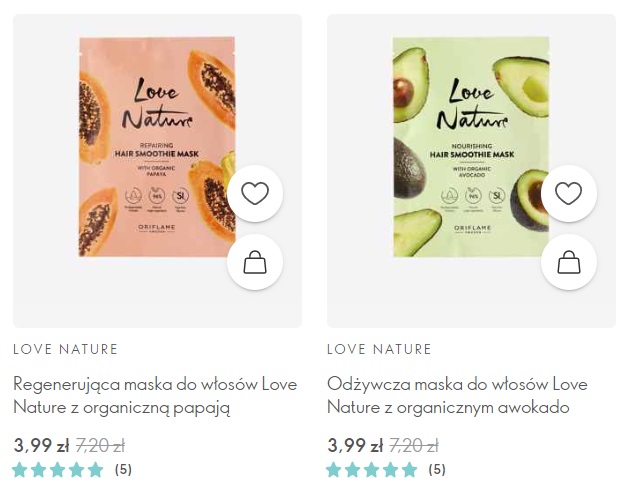630x497 pixels.
Task: Open papaya hair smoothie mask image
Action: coord(157,147)
